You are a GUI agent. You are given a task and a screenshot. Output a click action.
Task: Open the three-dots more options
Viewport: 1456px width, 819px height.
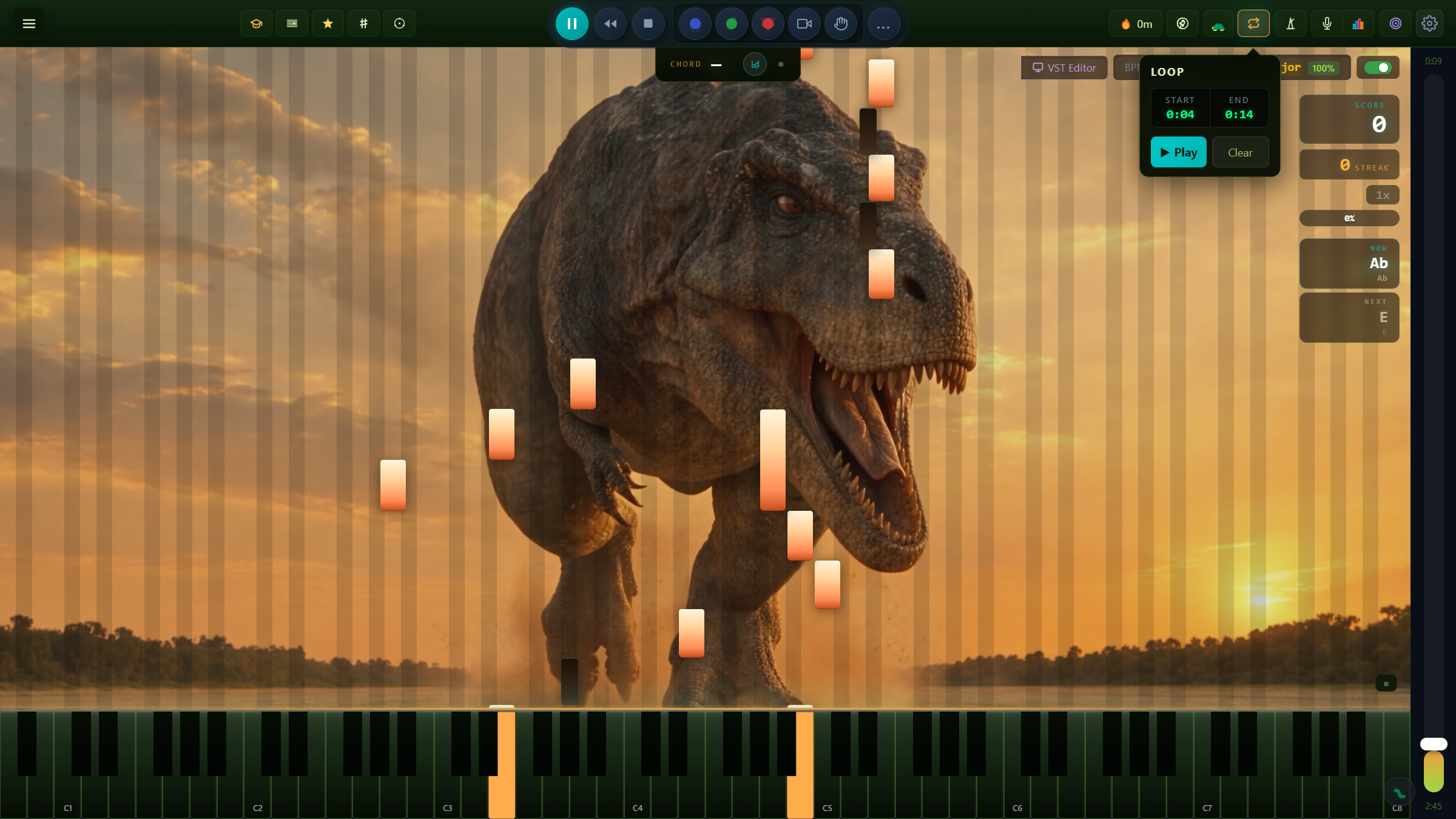coord(883,24)
